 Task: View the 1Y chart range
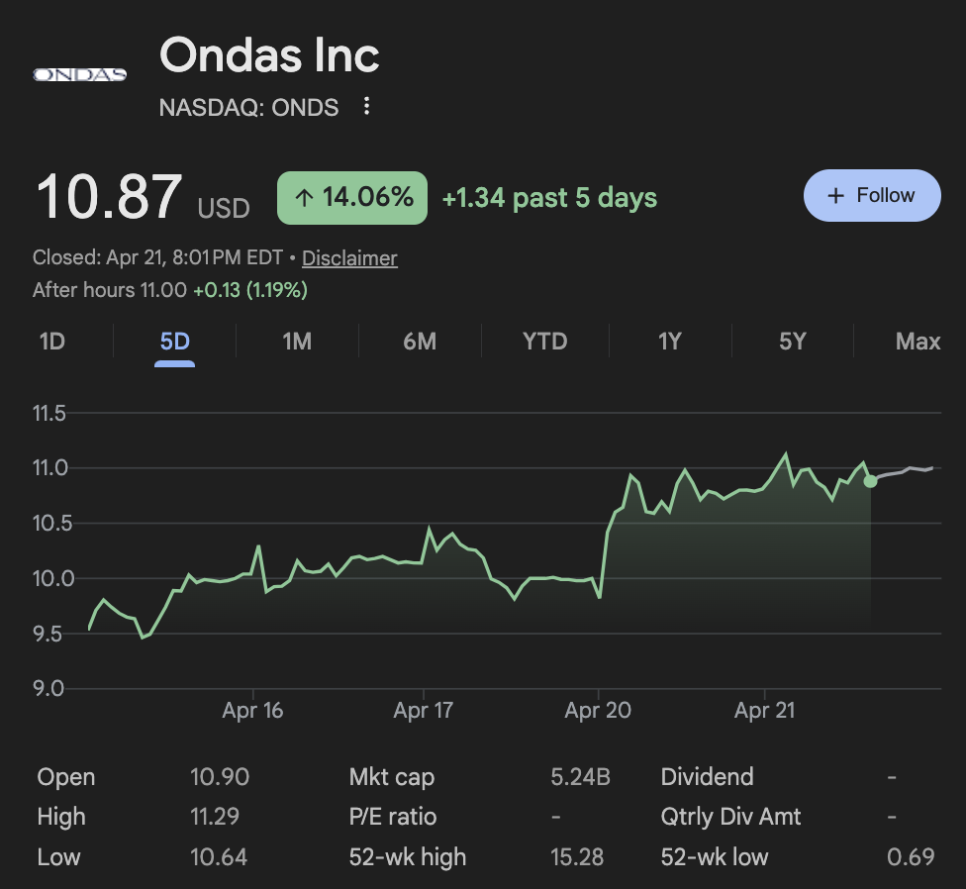[669, 342]
